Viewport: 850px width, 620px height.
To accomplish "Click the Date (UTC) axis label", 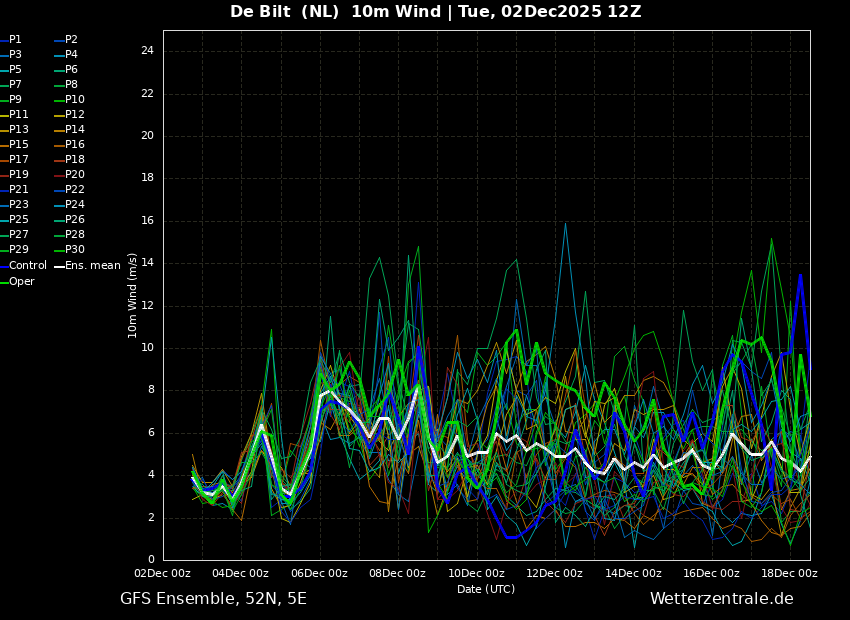I will coord(486,590).
